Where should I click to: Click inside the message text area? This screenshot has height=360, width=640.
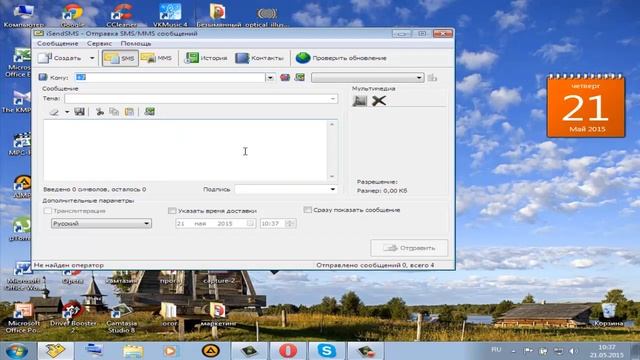(x=185, y=150)
